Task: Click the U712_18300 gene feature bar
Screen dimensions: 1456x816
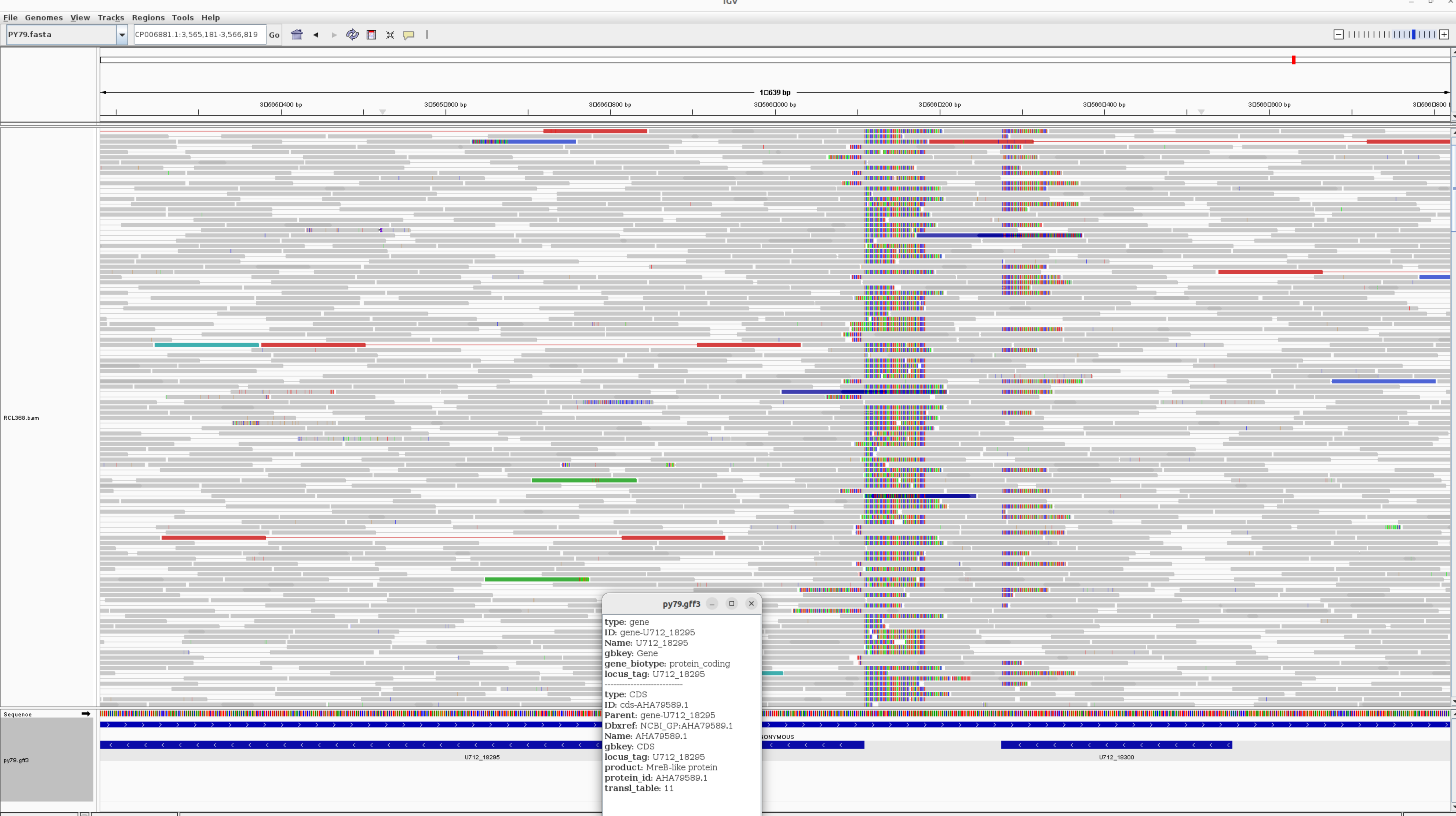Action: click(1116, 745)
